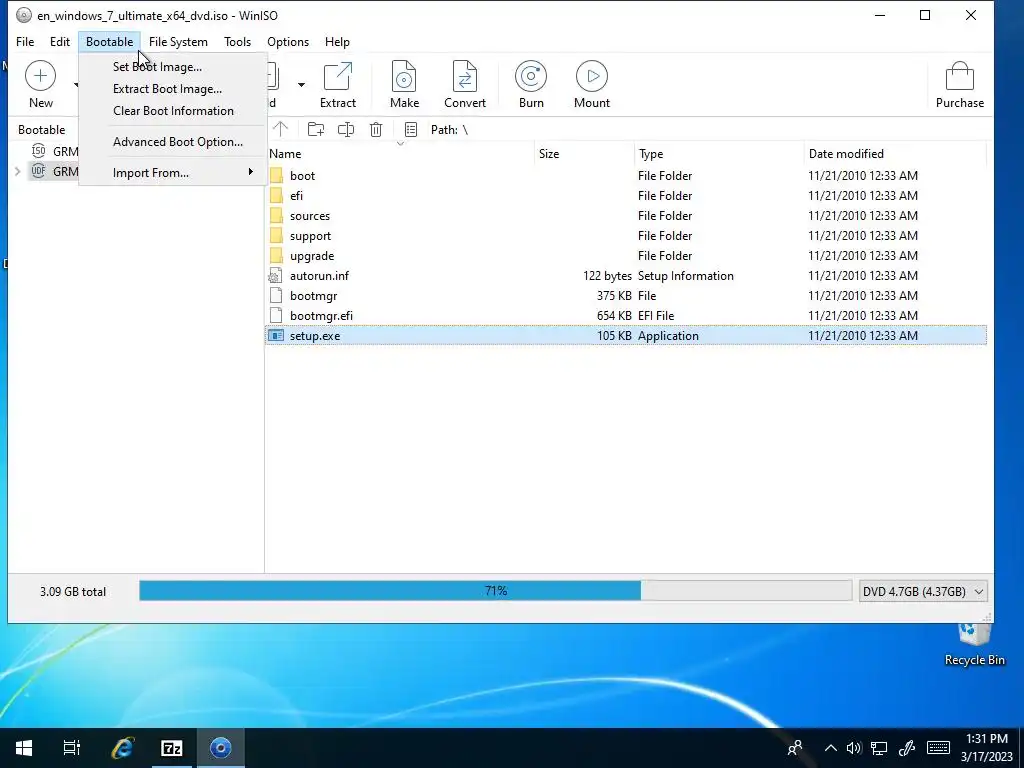This screenshot has height=768, width=1024.
Task: Open Task View on the taskbar
Action: tap(72, 748)
